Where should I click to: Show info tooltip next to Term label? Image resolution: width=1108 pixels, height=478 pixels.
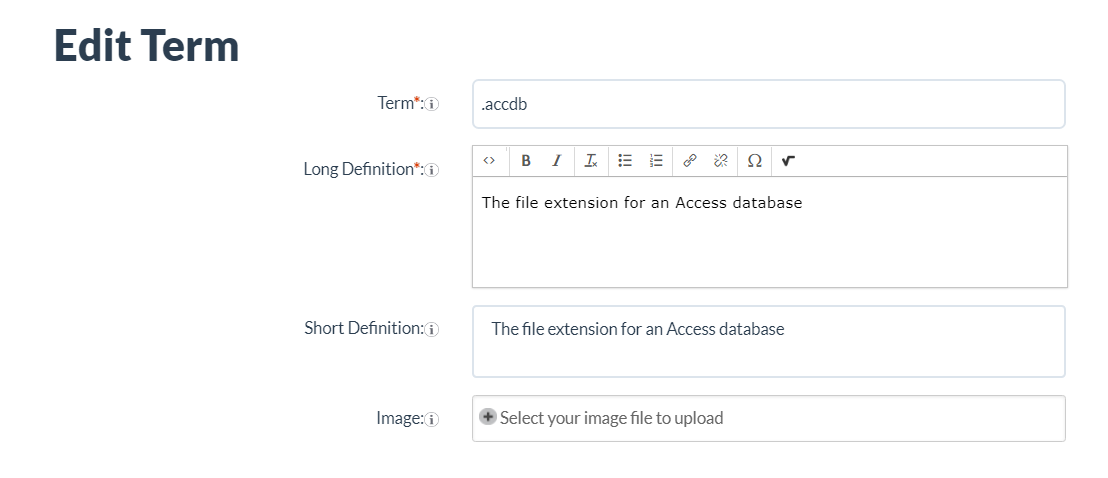[x=432, y=105]
